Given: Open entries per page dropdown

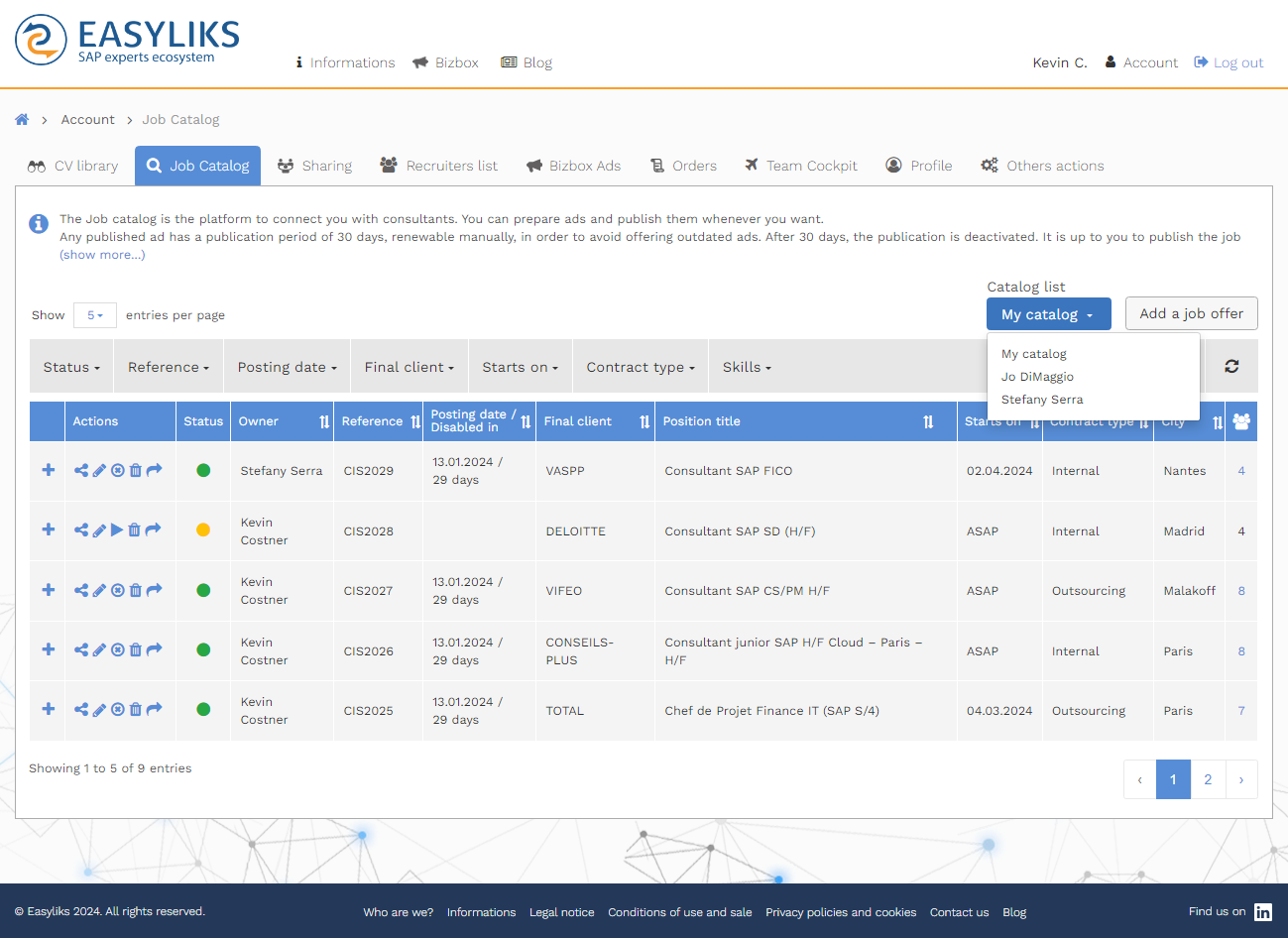Looking at the screenshot, I should pyautogui.click(x=95, y=315).
